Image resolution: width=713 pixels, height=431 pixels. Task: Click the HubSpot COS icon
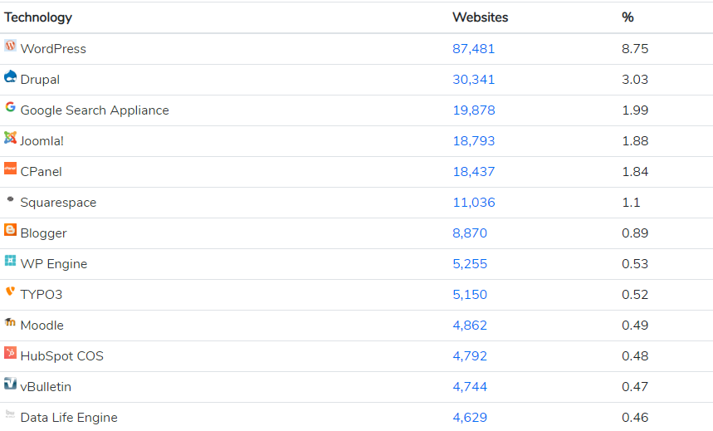pos(10,353)
